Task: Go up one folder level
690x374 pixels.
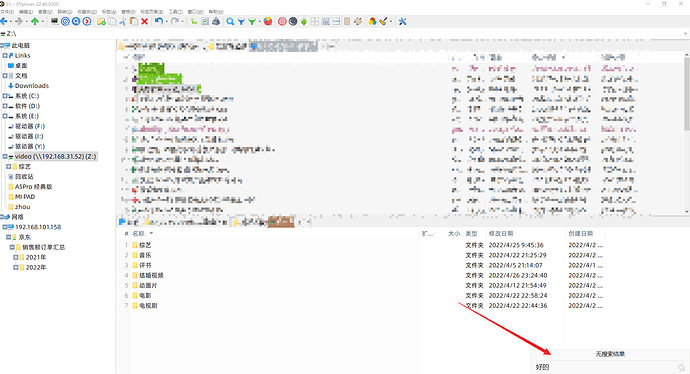Action: point(35,22)
